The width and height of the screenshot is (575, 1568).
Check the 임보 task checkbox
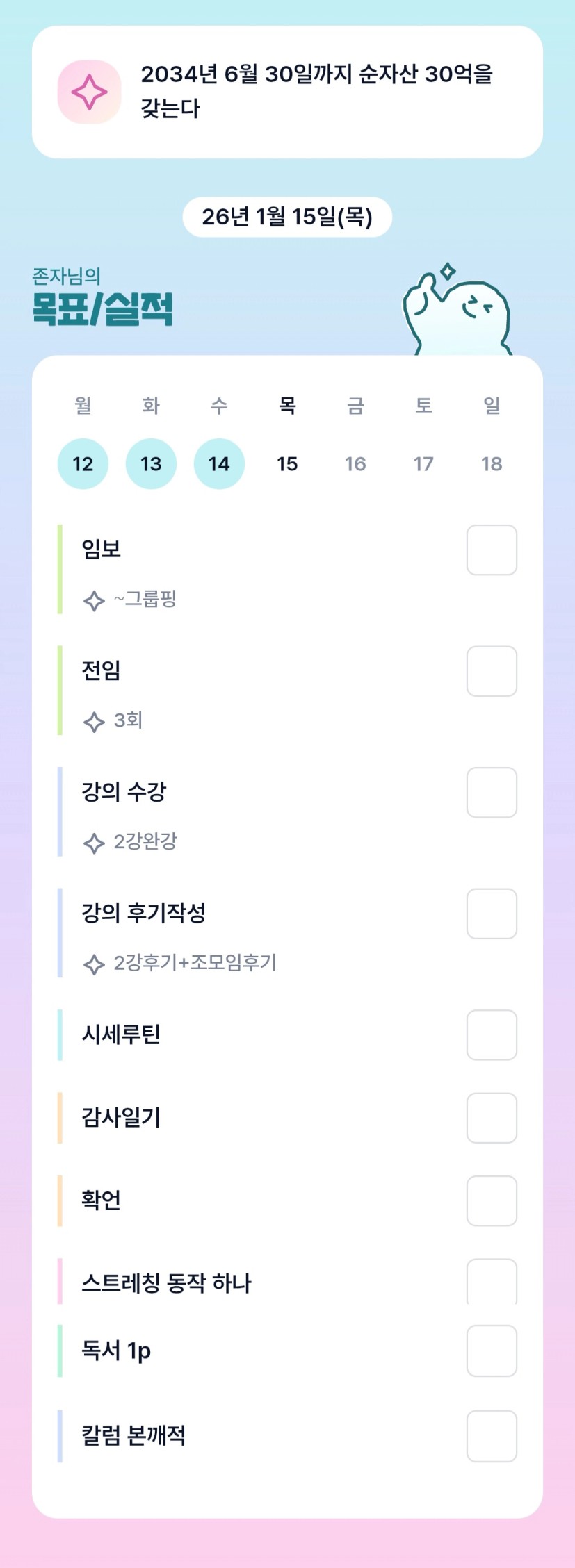pos(491,550)
